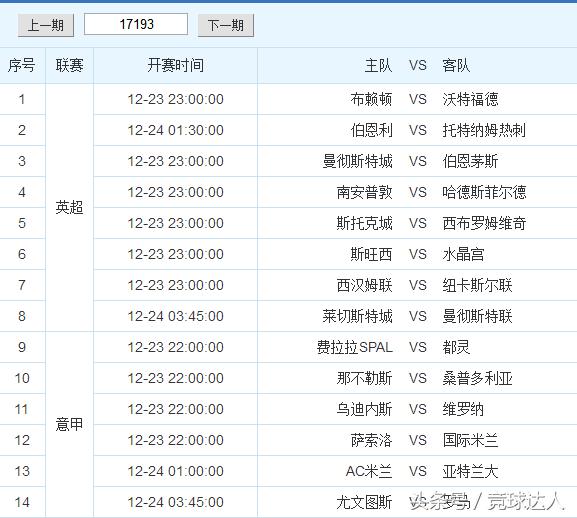The width and height of the screenshot is (577, 518).
Task: Select kickoff time of 莱切斯特城 match
Action: pyautogui.click(x=176, y=316)
